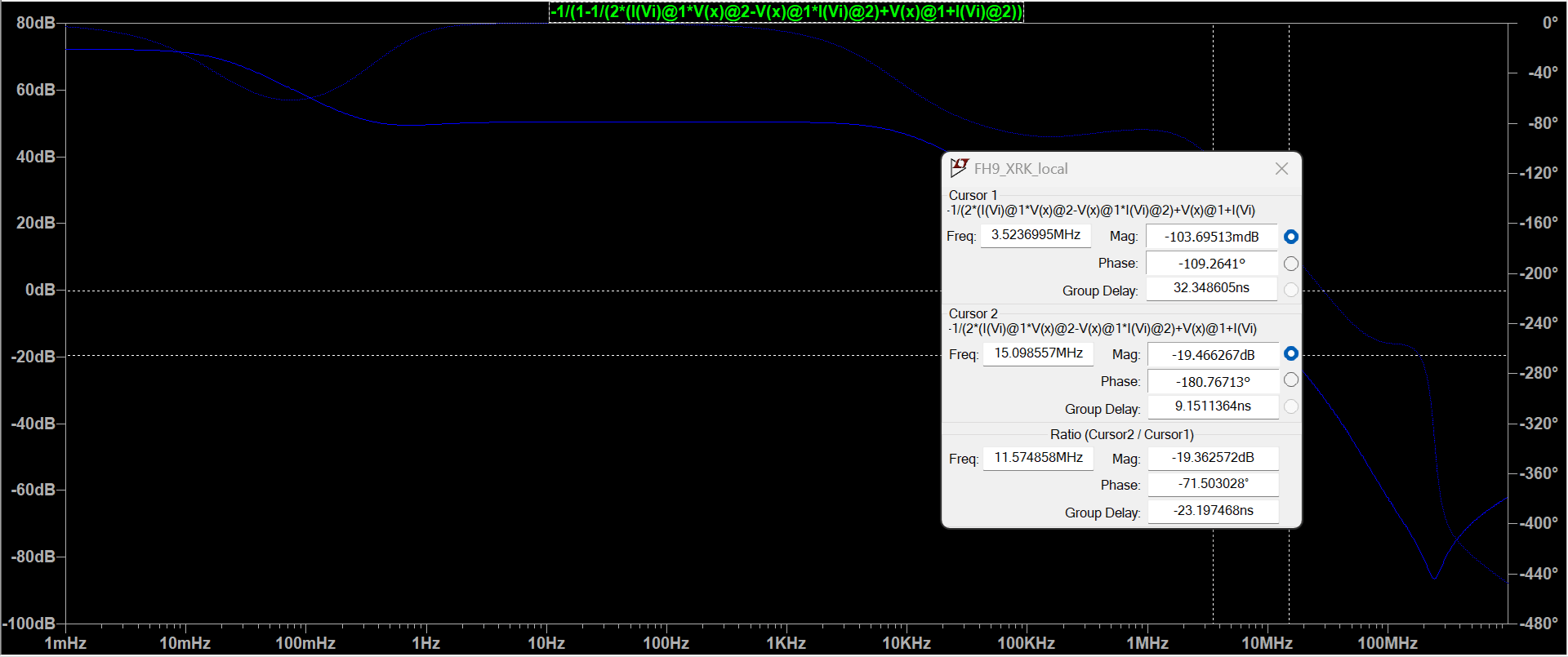Viewport: 1568px width, 657px height.
Task: Click the 1mHz frequency axis label
Action: click(65, 643)
